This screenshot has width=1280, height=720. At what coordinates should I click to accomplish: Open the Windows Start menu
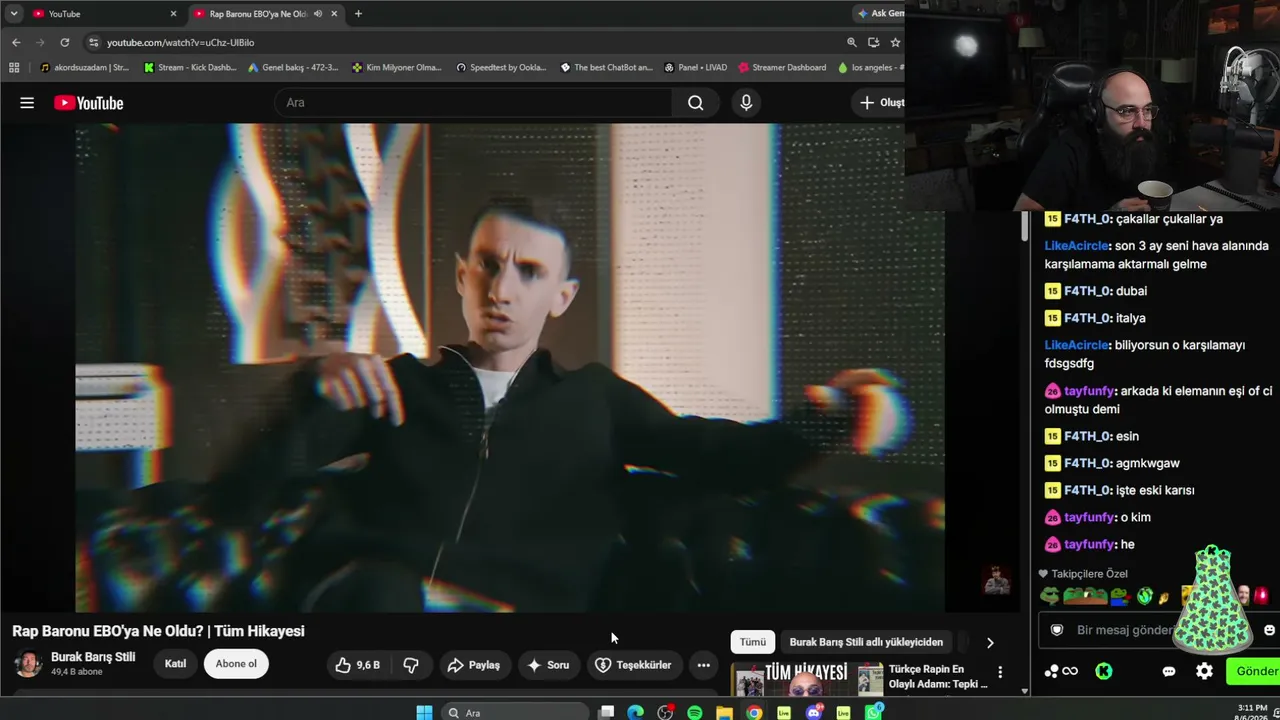point(424,712)
